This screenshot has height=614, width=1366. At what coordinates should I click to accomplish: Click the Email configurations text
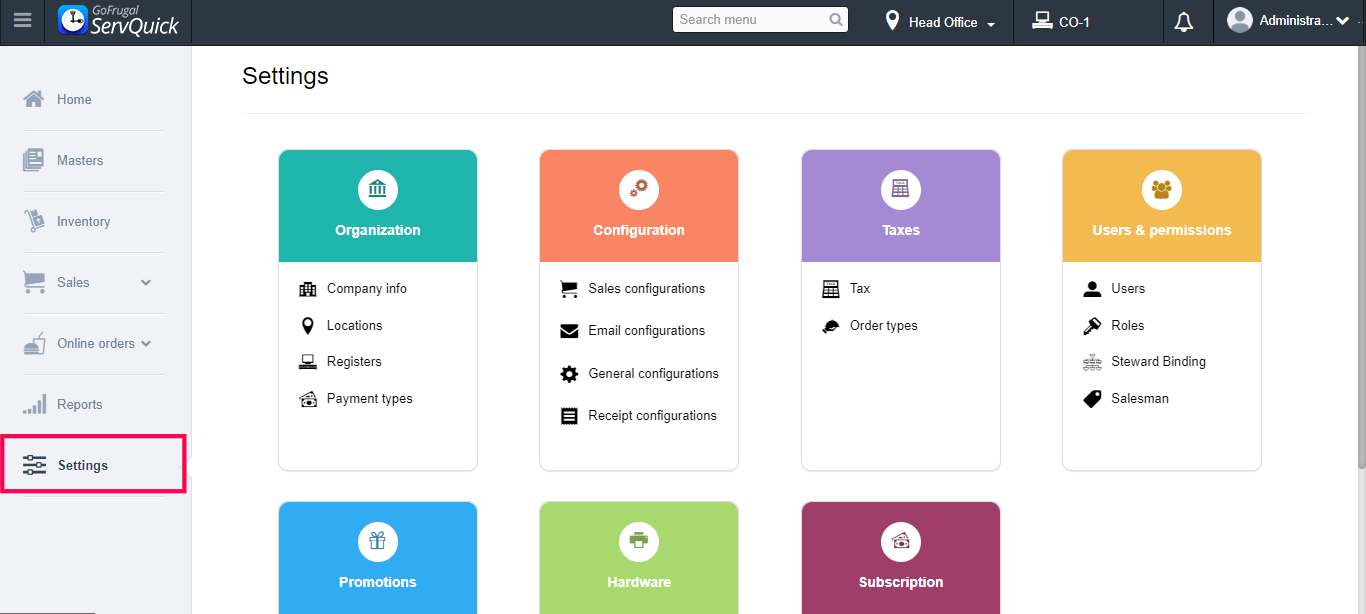click(647, 330)
